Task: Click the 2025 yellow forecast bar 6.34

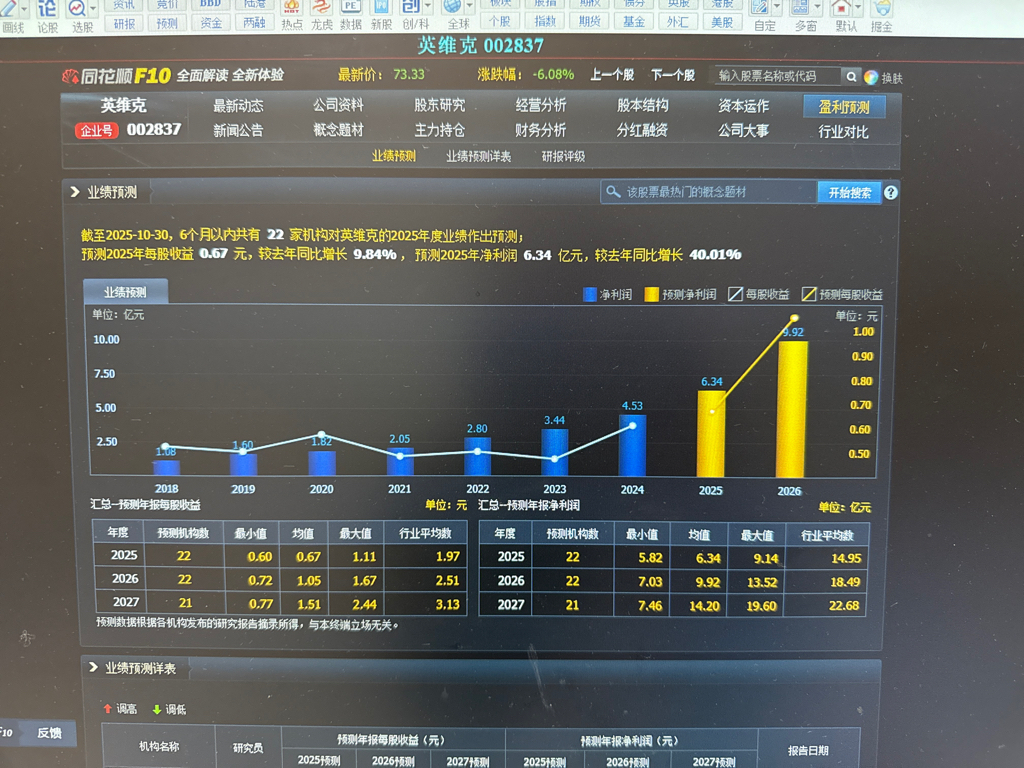Action: [711, 434]
